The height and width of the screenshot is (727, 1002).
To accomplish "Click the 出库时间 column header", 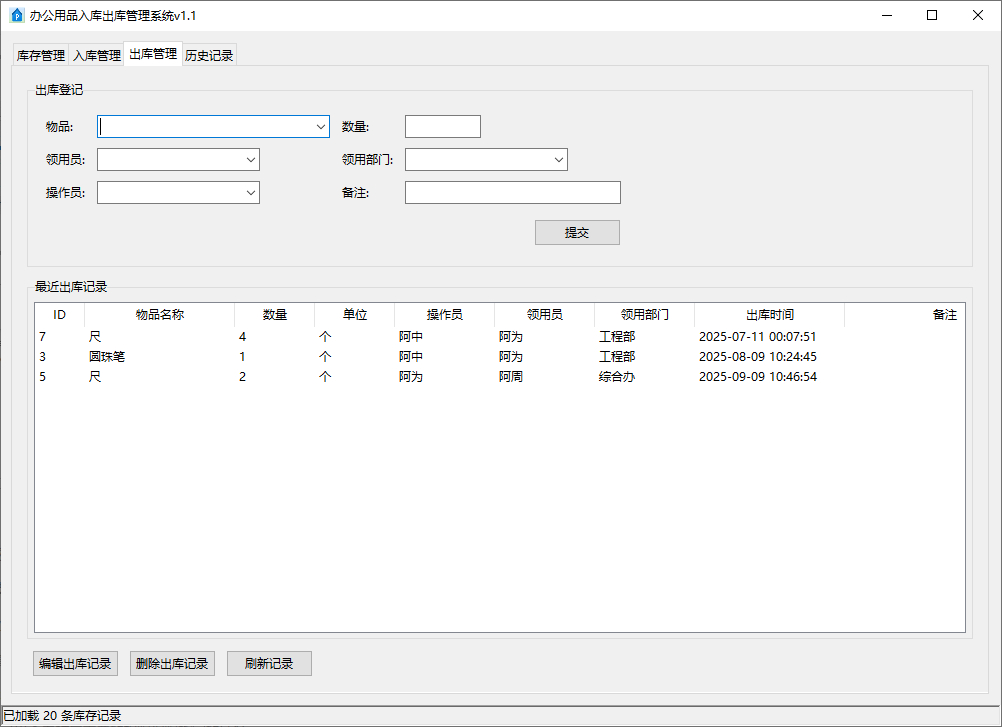I will (769, 315).
